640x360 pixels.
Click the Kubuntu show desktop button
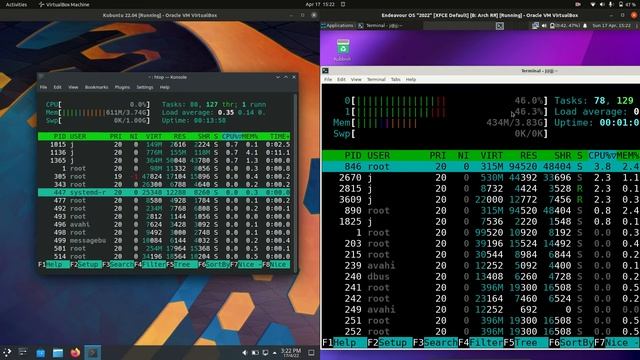tap(311, 353)
